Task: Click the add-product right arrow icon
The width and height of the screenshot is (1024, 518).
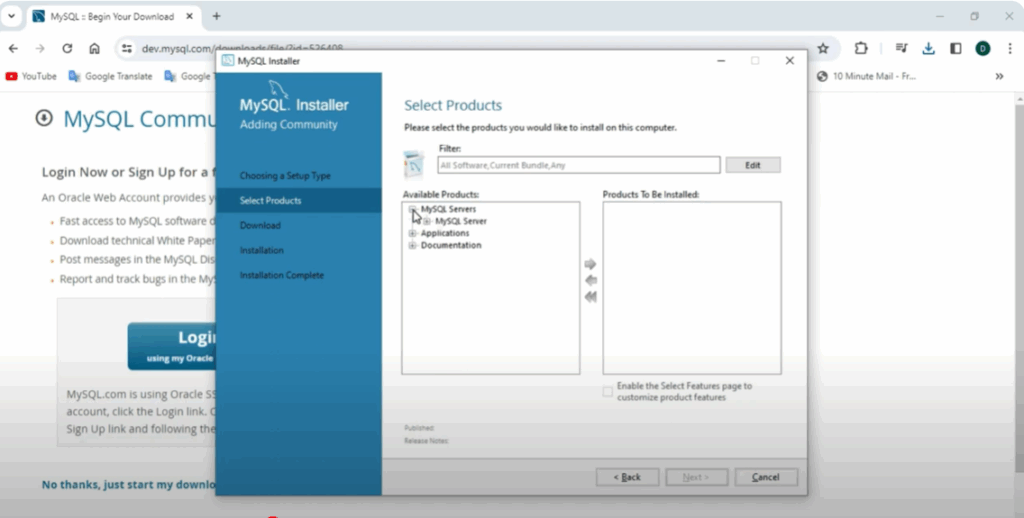Action: pyautogui.click(x=590, y=264)
